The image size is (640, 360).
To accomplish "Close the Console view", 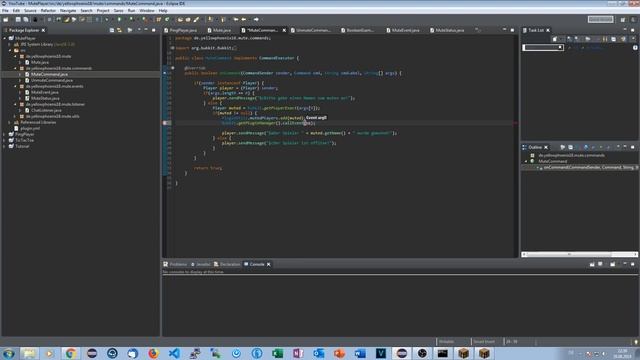I will coord(269,264).
